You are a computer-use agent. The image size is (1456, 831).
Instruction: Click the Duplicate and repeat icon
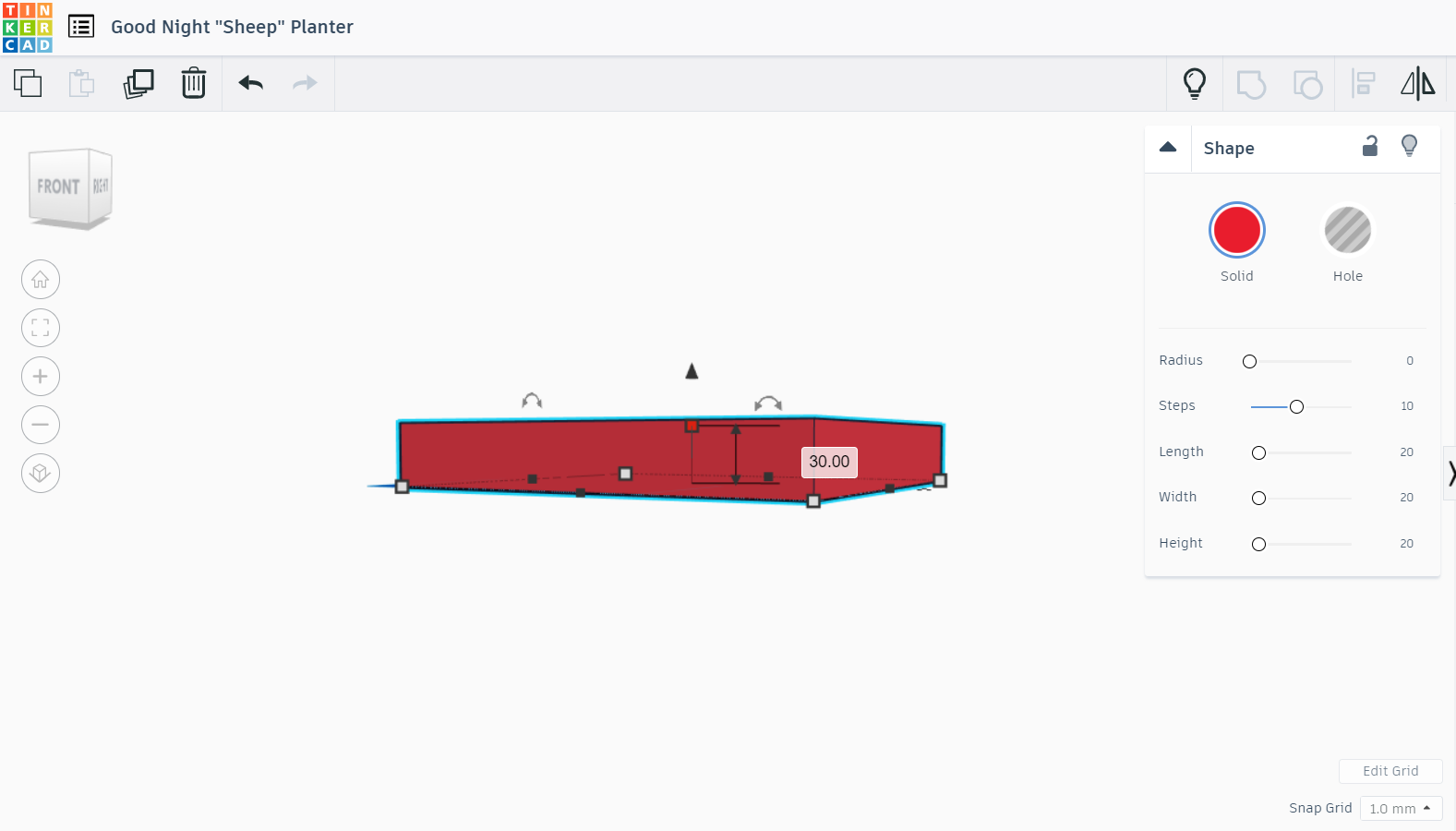pyautogui.click(x=138, y=83)
